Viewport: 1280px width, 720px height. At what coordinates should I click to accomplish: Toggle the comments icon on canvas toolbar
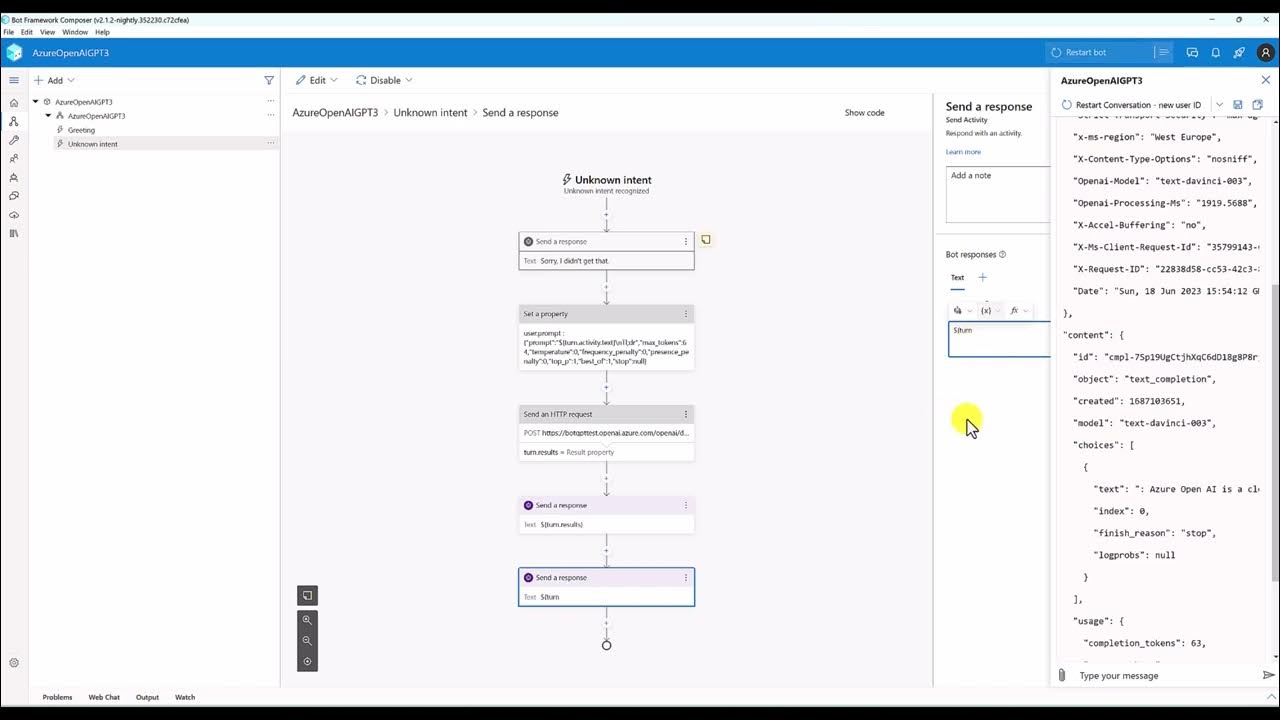pyautogui.click(x=307, y=595)
